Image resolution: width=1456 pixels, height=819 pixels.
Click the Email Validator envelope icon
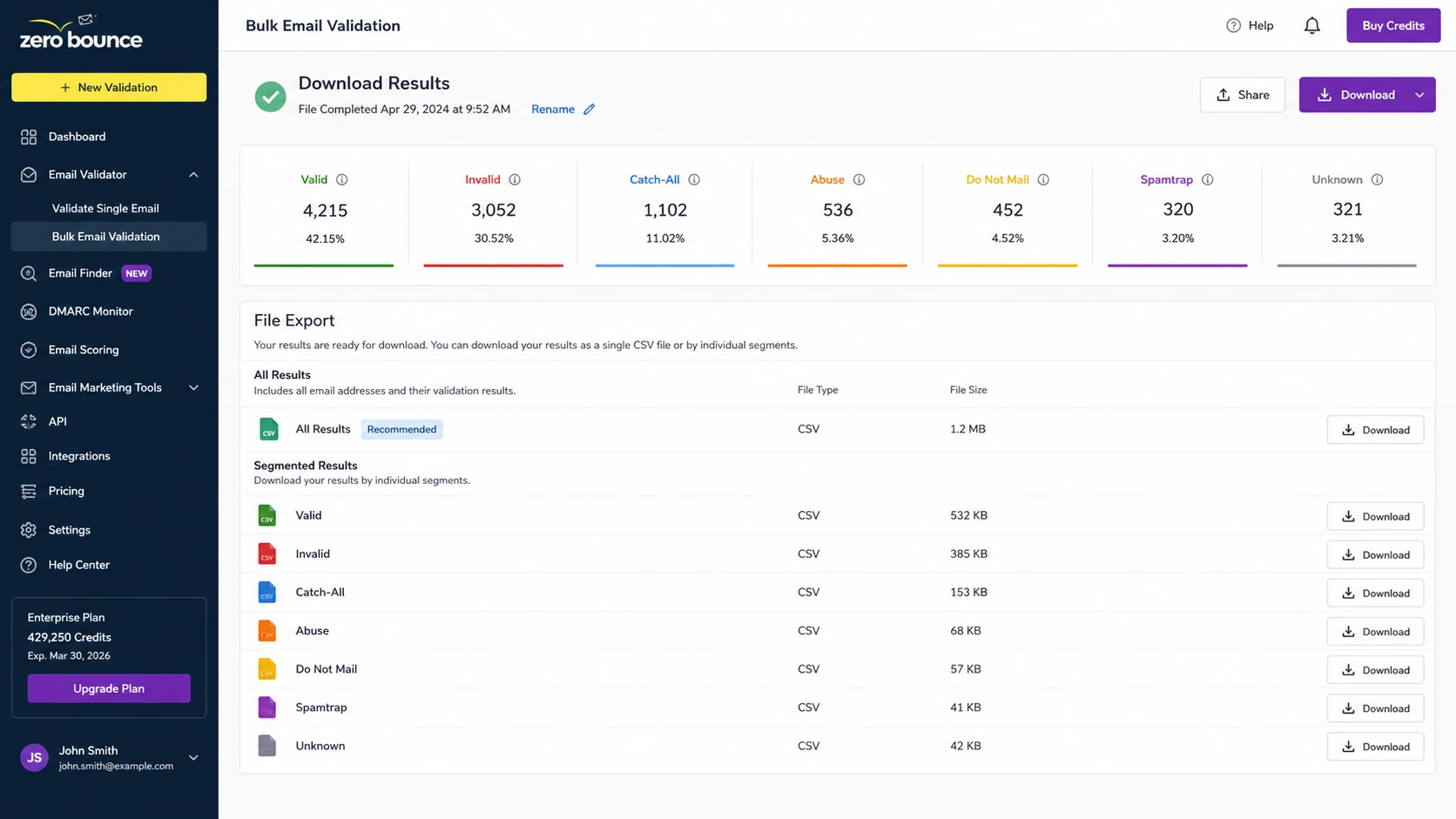point(29,175)
